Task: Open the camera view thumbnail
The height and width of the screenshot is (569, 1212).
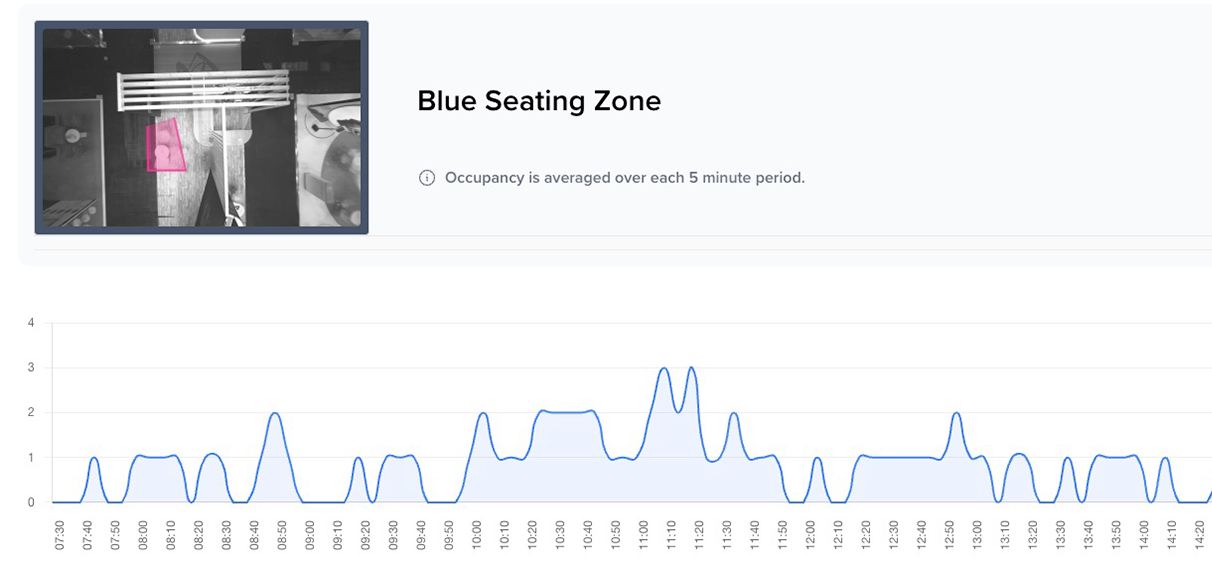Action: pyautogui.click(x=201, y=128)
